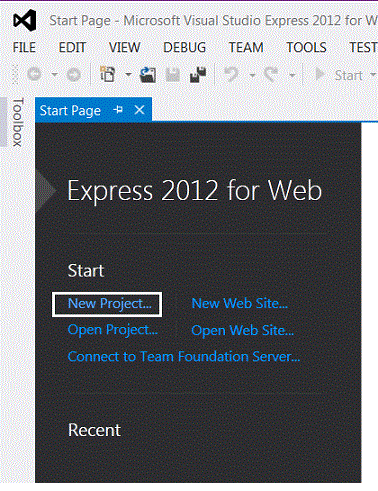The height and width of the screenshot is (491, 378).
Task: Click the Undo toolbar icon
Action: point(231,74)
